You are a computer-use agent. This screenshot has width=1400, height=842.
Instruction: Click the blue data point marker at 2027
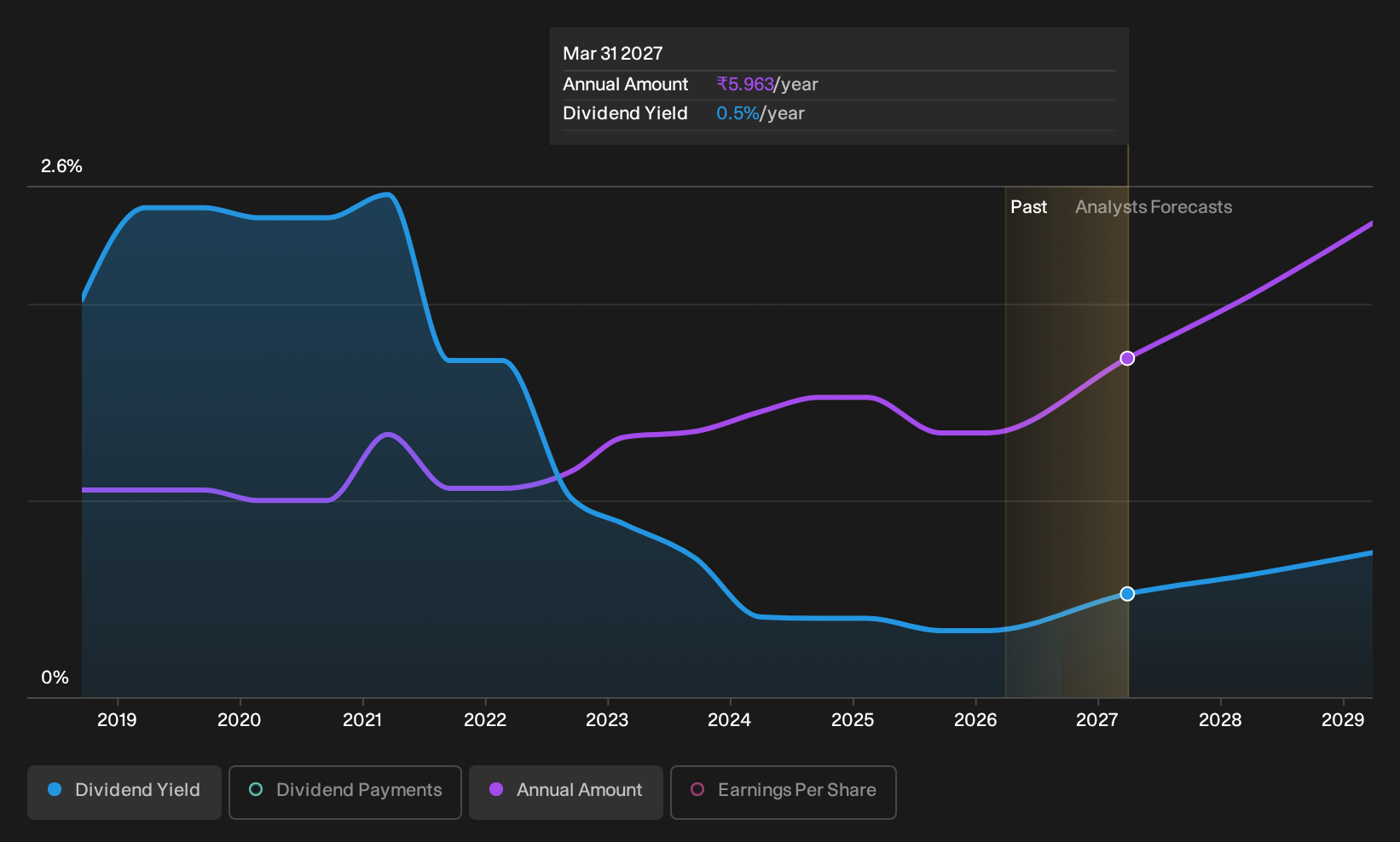pyautogui.click(x=1127, y=593)
